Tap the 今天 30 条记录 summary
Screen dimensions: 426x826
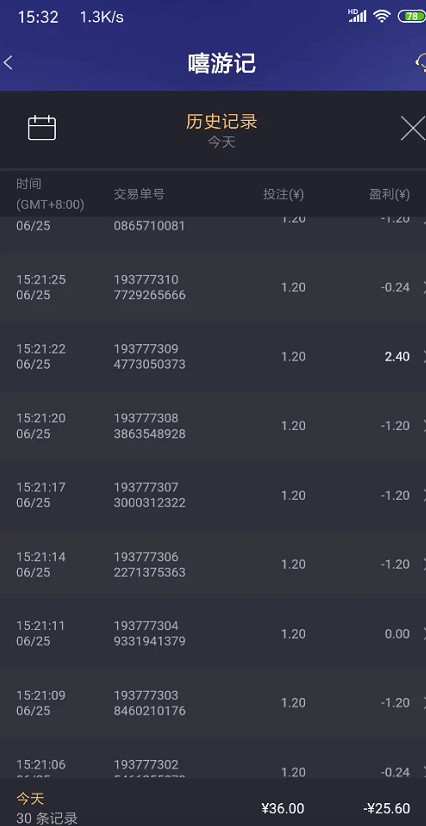47,808
